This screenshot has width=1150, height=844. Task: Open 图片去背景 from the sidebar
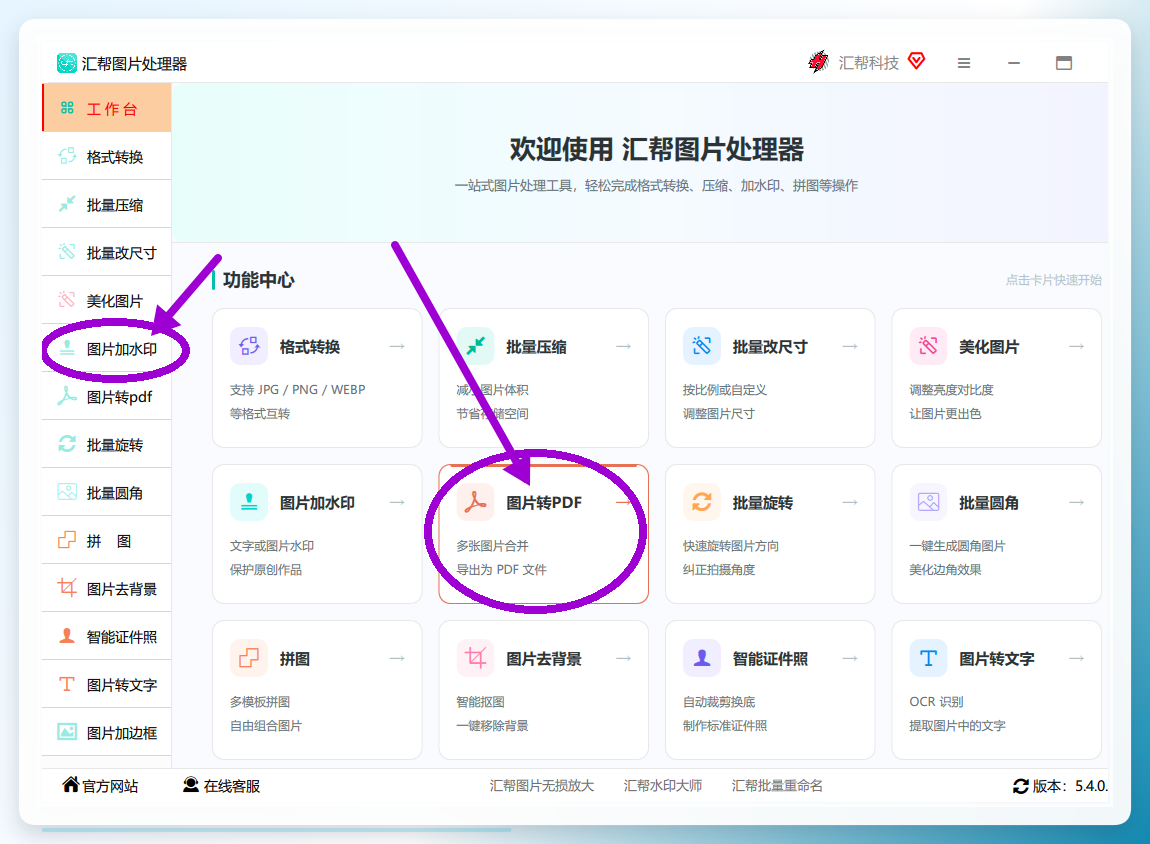tap(107, 588)
